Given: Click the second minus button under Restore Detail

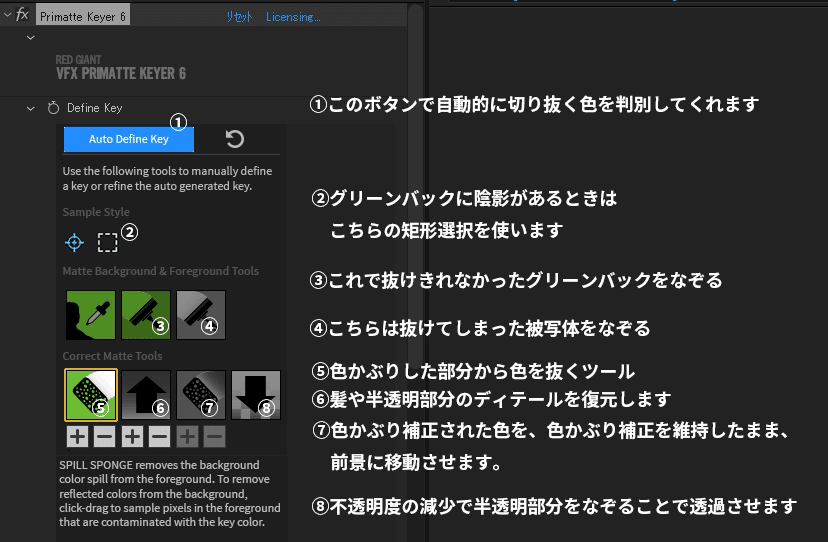Looking at the screenshot, I should pos(159,437).
